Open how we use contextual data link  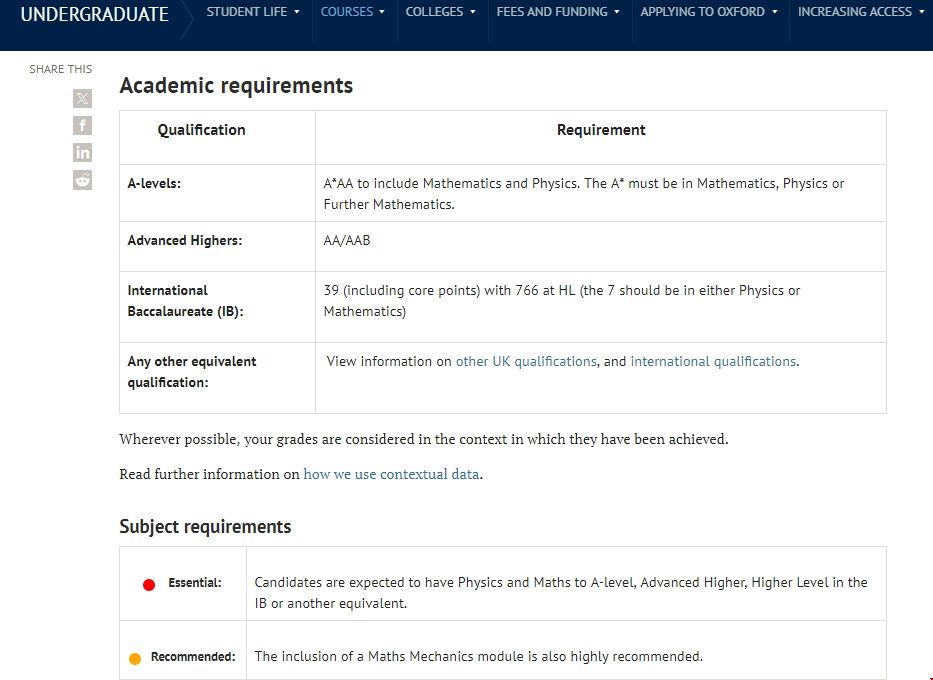[391, 474]
